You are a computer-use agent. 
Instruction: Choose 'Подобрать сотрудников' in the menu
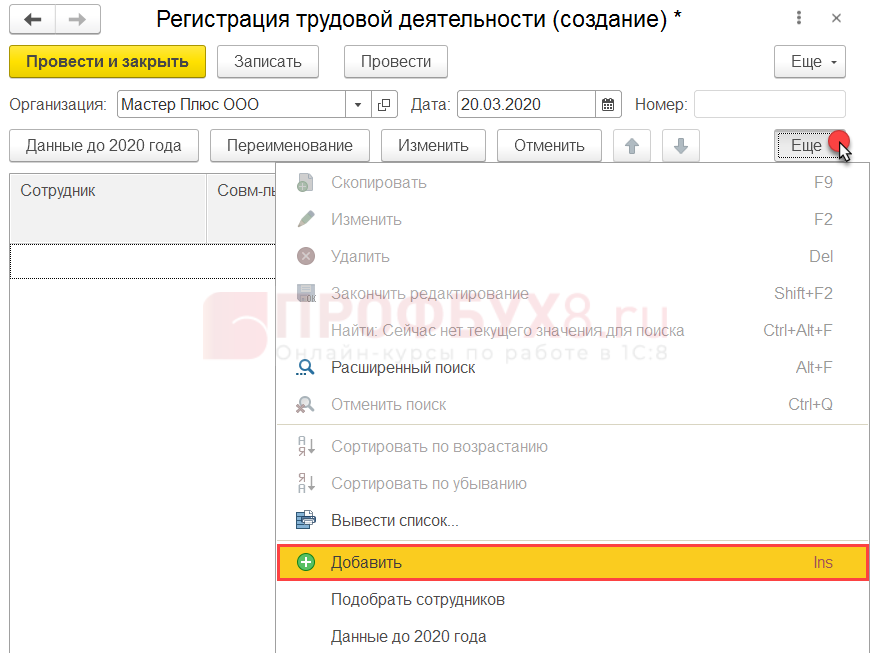573,600
